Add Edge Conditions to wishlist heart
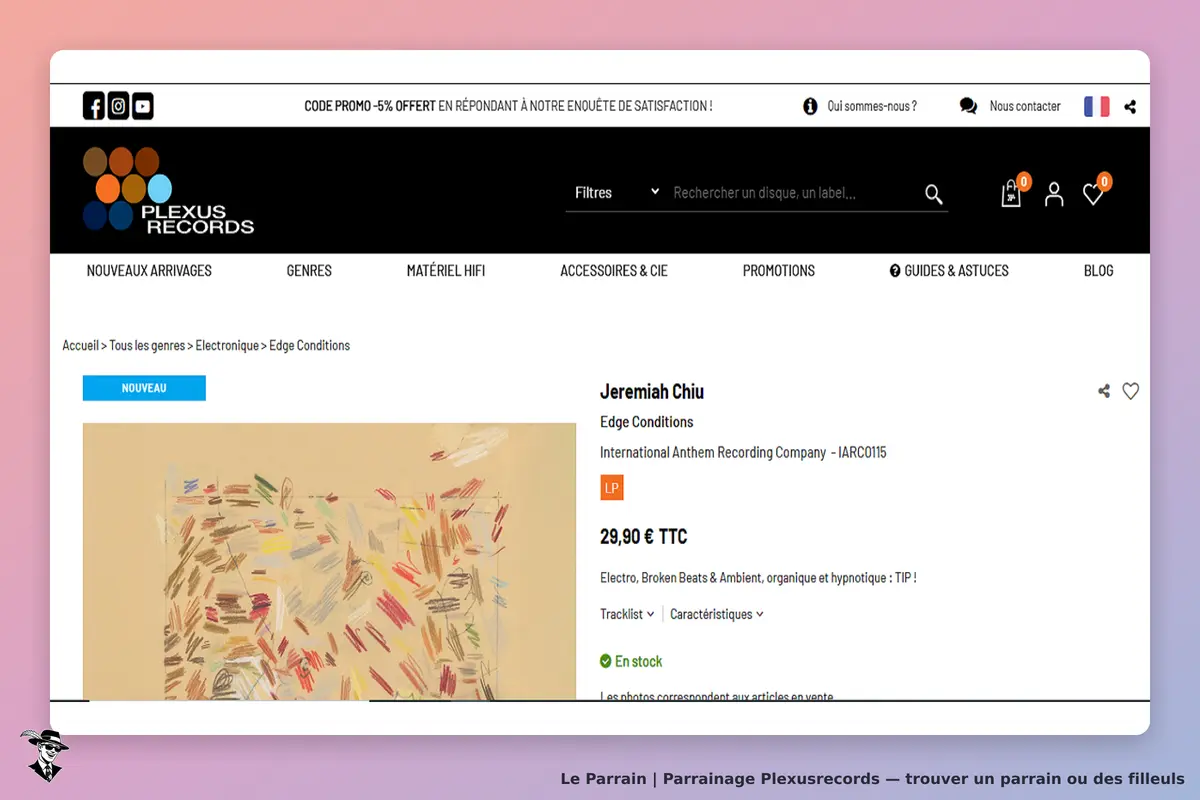Screen dimensions: 1200x800 click(1130, 391)
